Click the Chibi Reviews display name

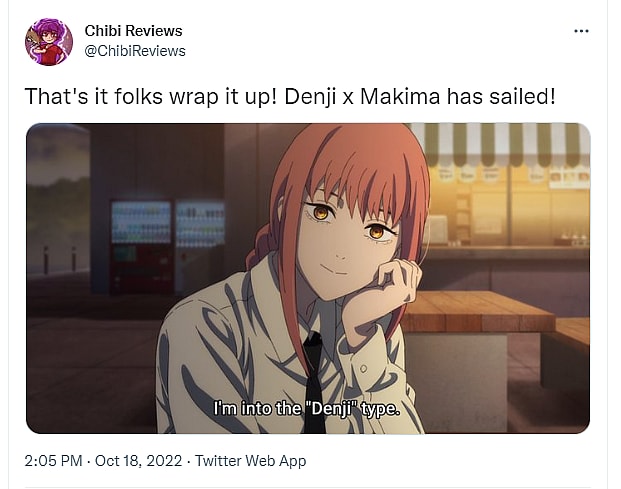[x=133, y=31]
